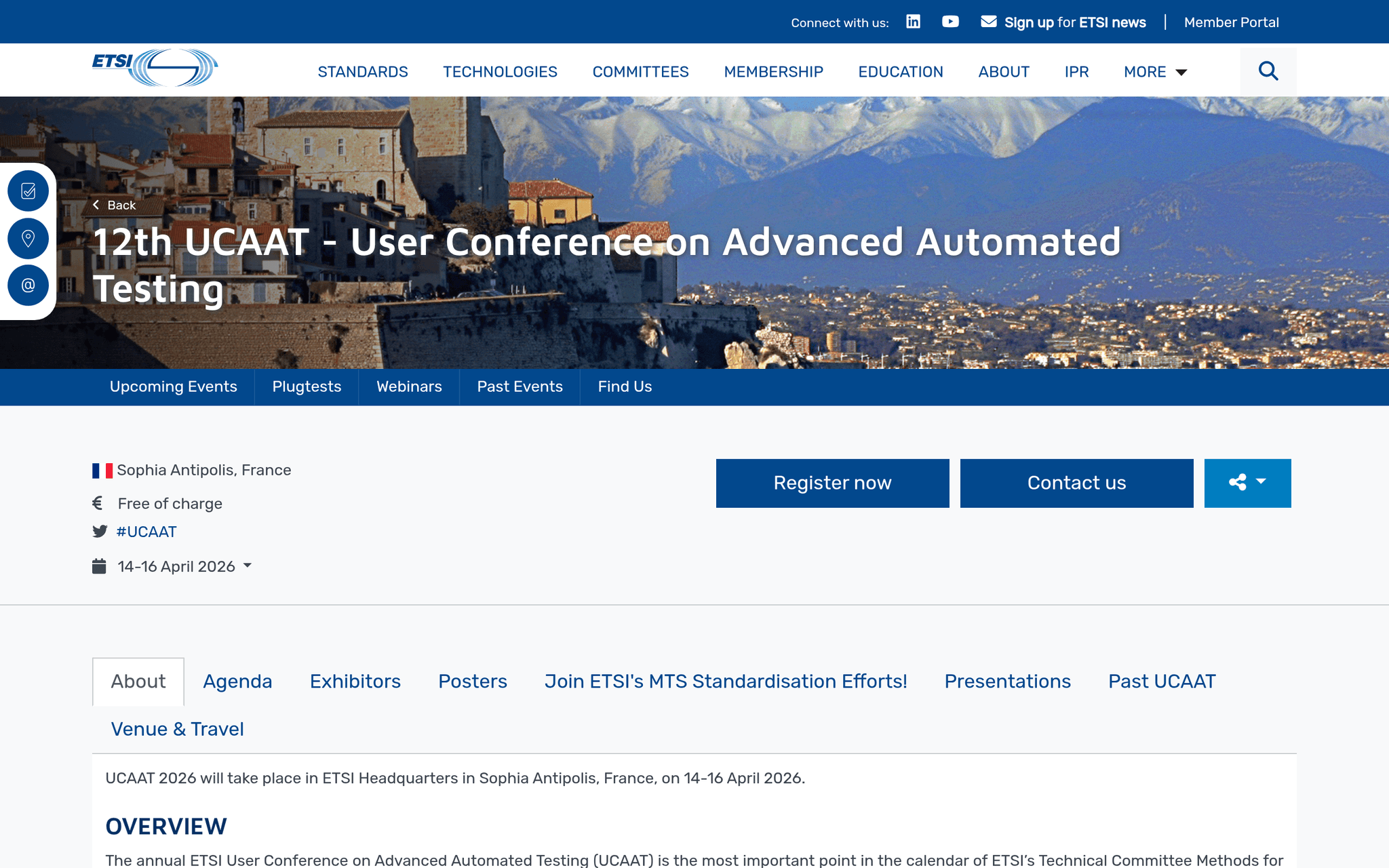1389x868 pixels.
Task: Switch to the Venue & Travel tab
Action: click(177, 729)
